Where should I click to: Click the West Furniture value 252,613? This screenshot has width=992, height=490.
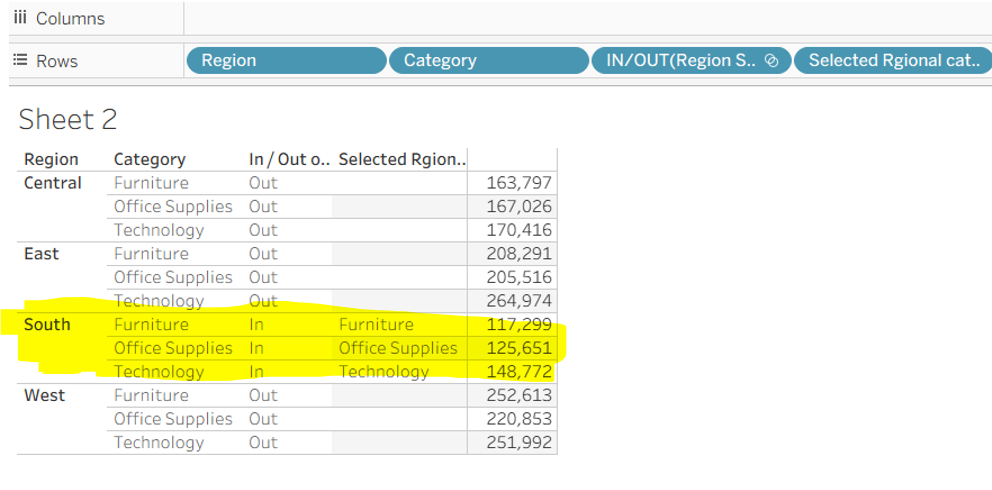pos(519,395)
